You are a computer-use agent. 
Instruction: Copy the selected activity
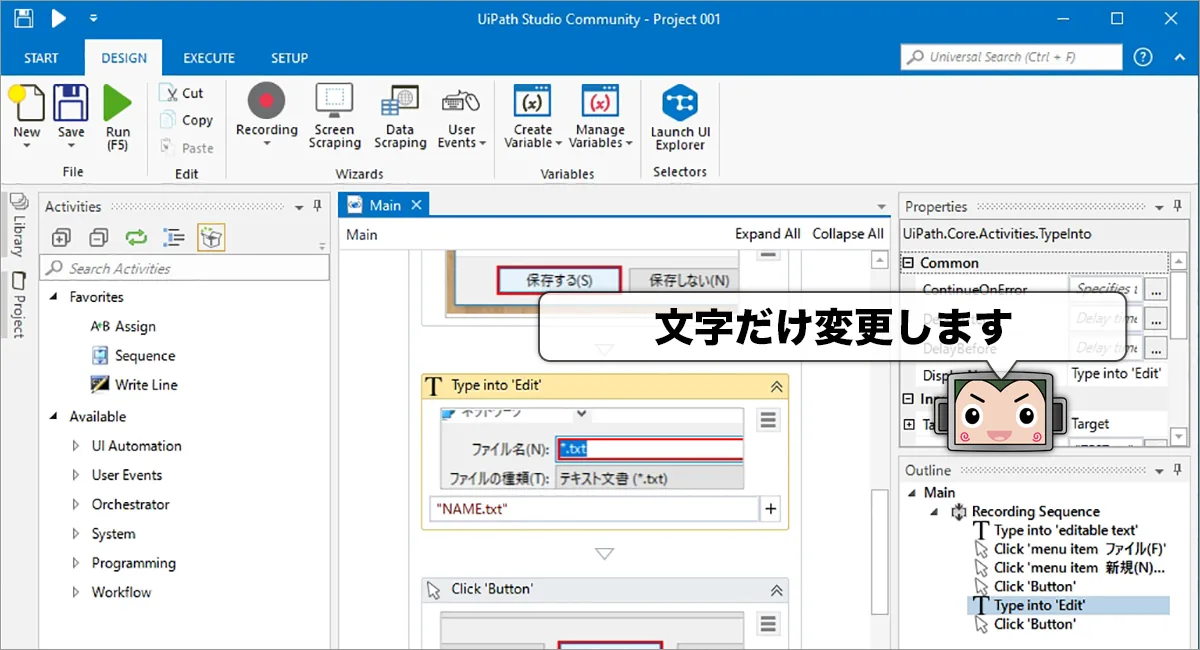click(187, 120)
